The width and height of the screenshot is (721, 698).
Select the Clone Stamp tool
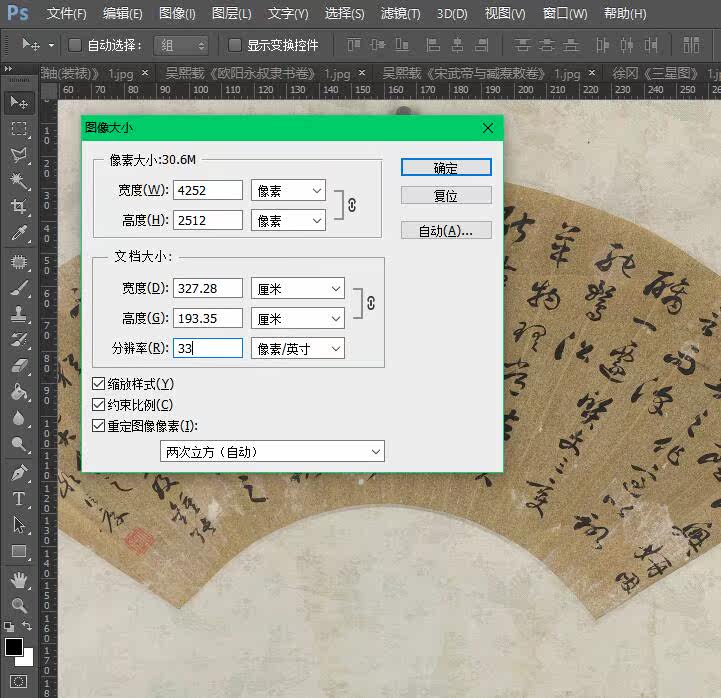coord(18,313)
